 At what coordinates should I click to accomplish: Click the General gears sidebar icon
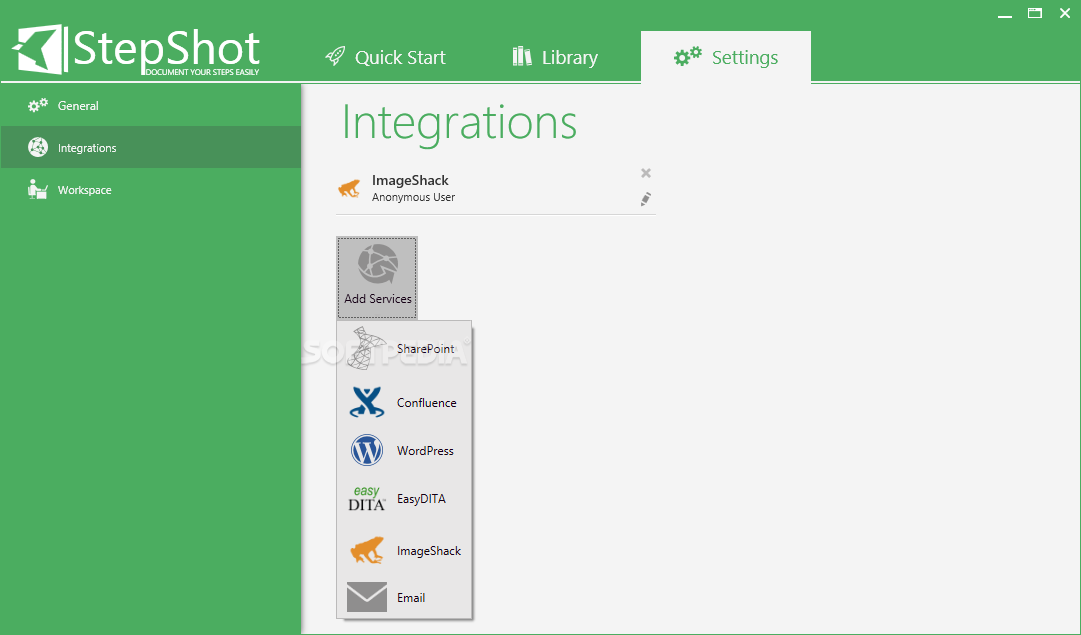(37, 105)
